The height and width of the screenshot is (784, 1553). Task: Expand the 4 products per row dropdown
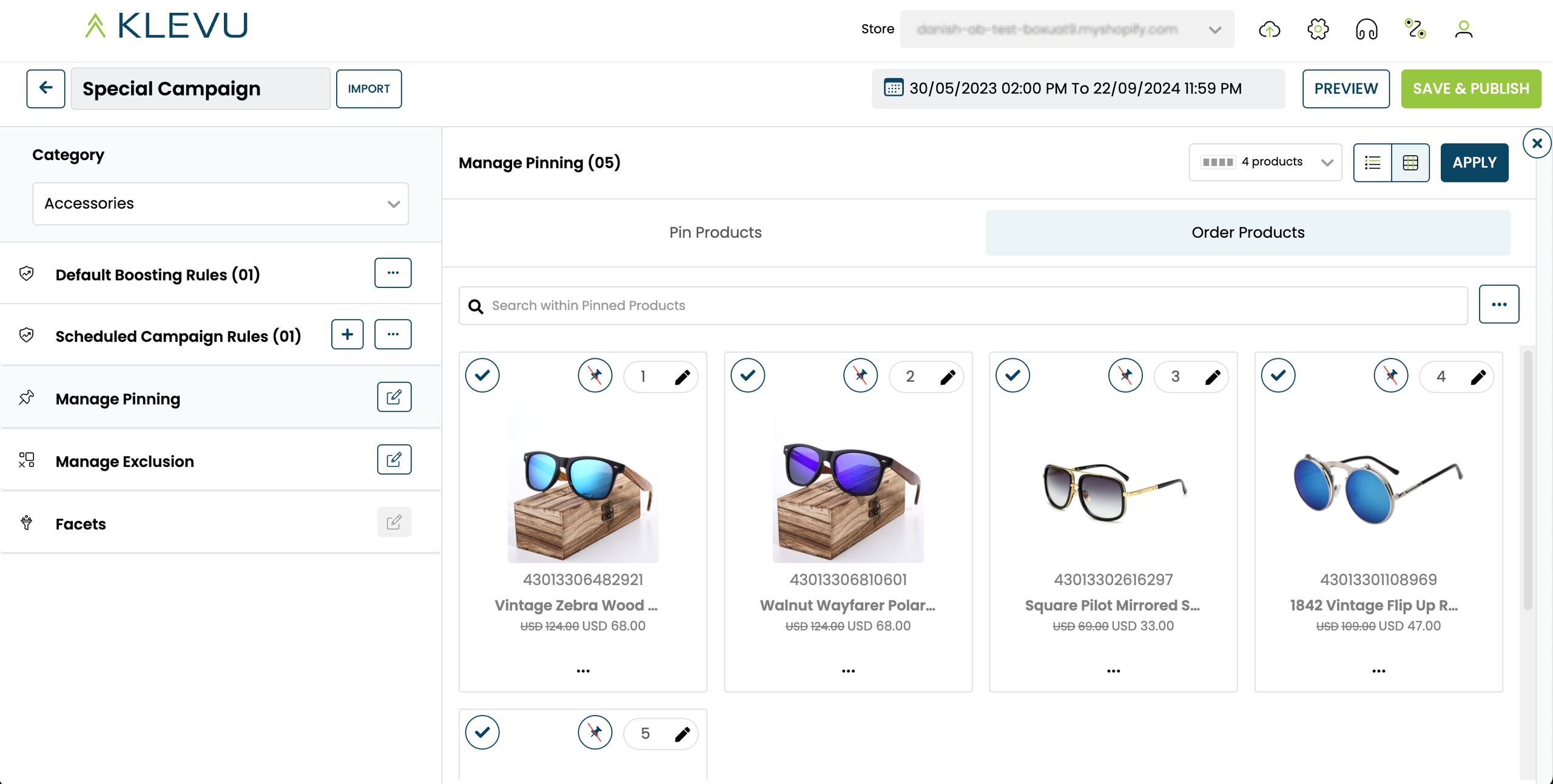pos(1265,162)
